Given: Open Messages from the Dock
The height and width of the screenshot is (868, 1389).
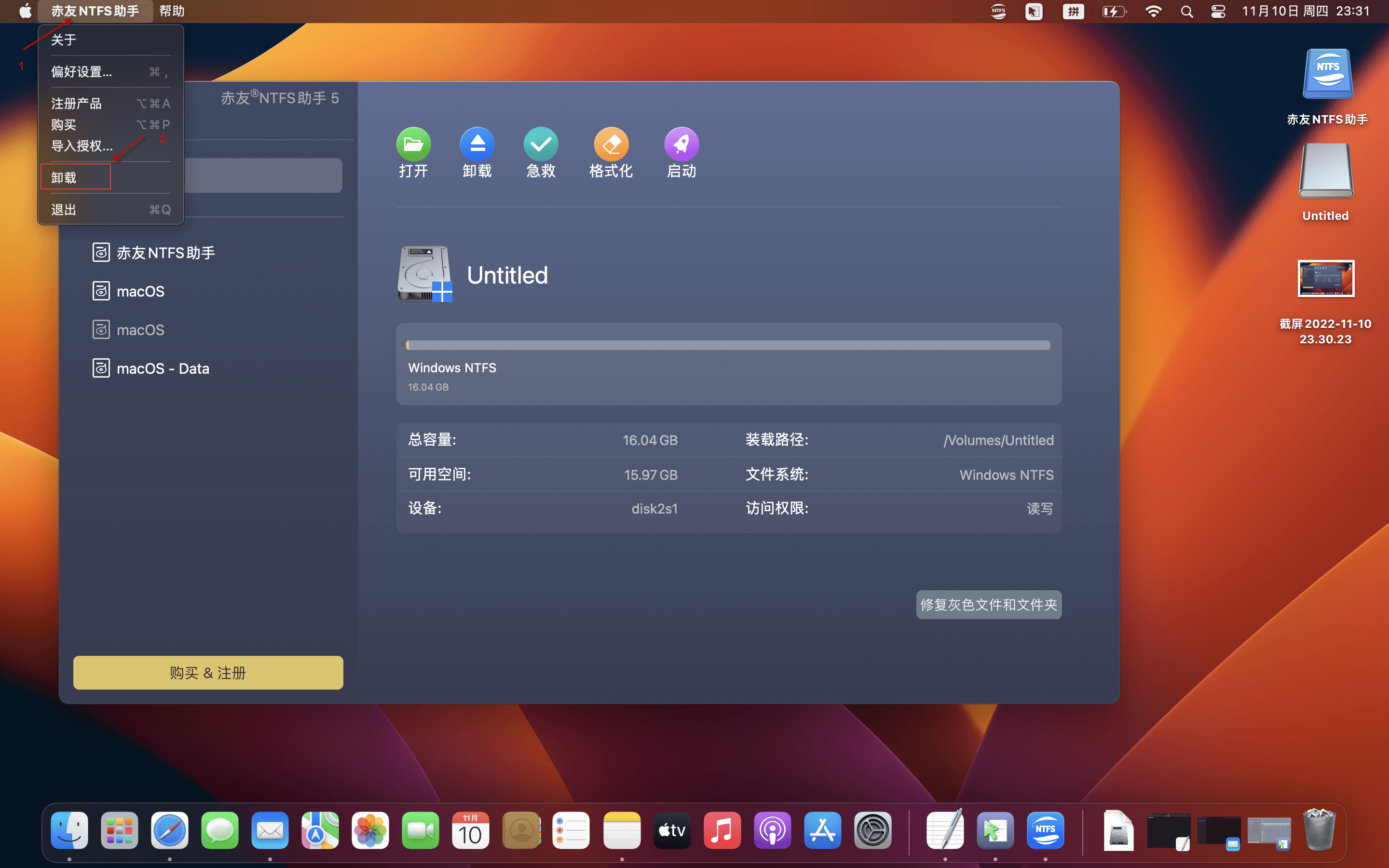Looking at the screenshot, I should pyautogui.click(x=220, y=830).
